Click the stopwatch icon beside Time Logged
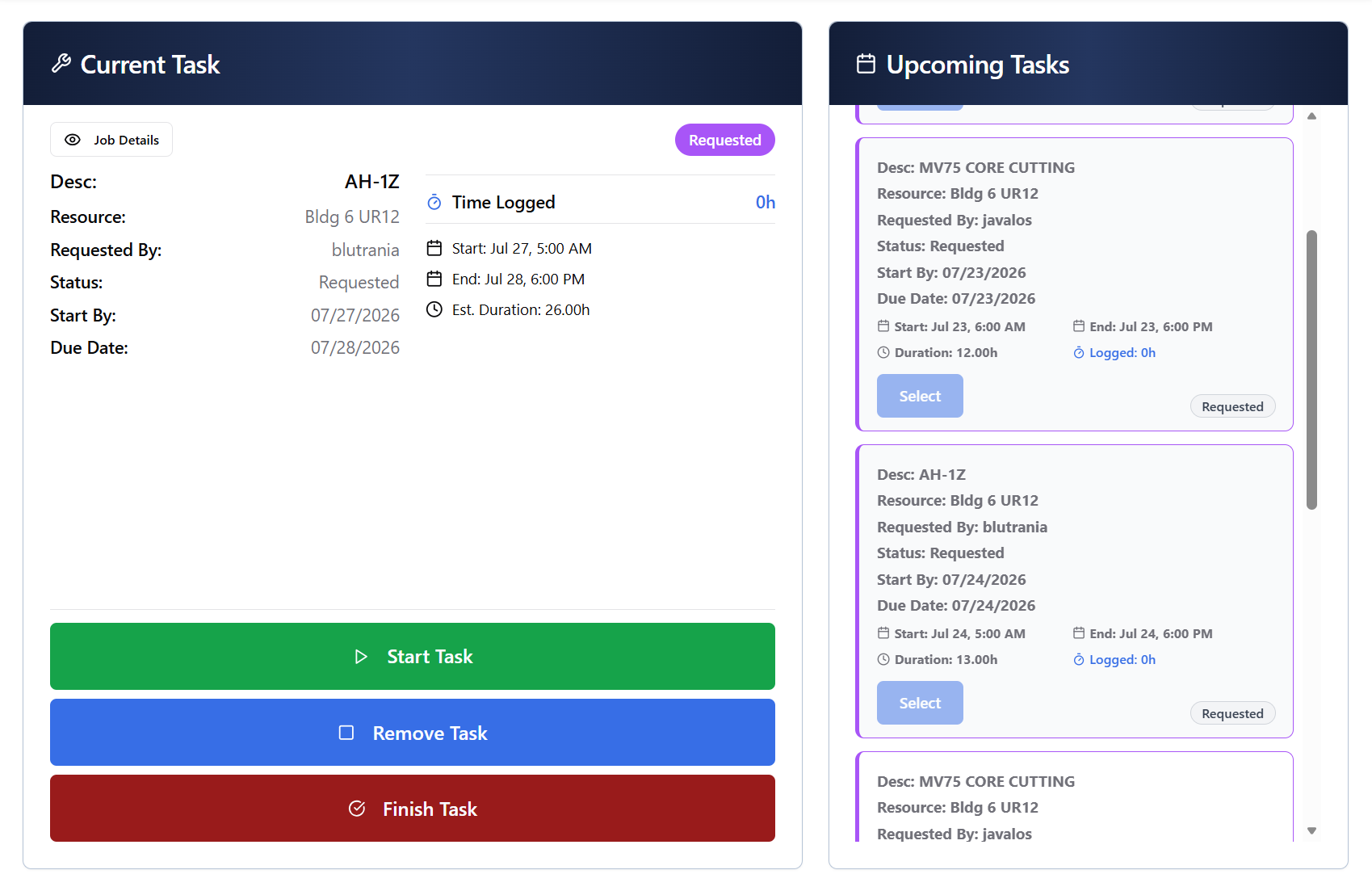The width and height of the screenshot is (1372, 891). [434, 202]
